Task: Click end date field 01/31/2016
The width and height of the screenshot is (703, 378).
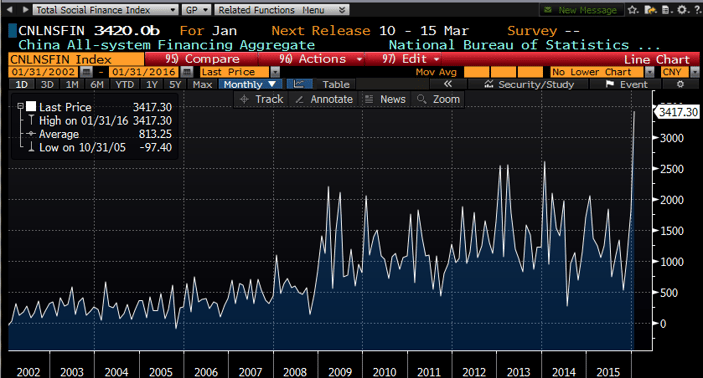Action: point(144,72)
